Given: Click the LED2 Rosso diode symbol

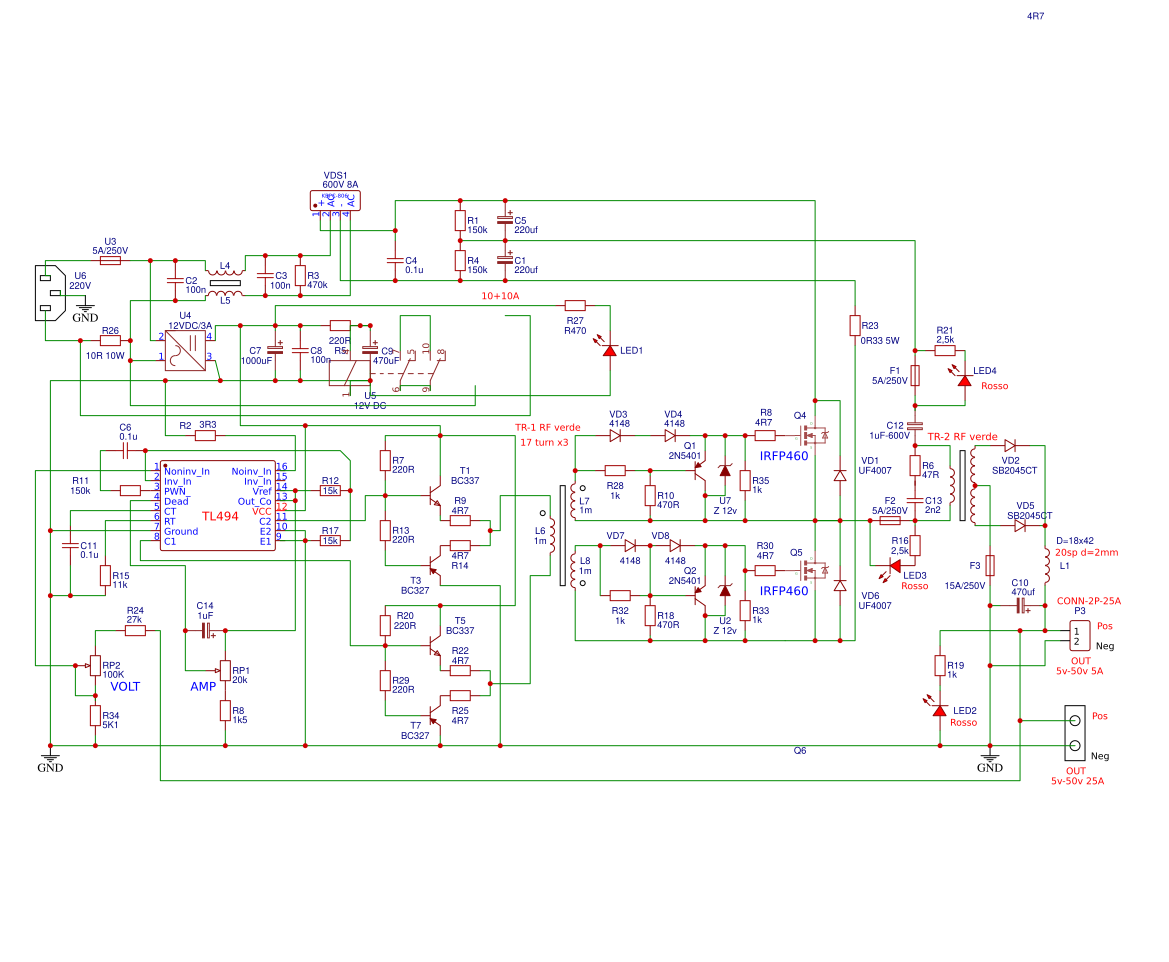Looking at the screenshot, I should point(940,710).
